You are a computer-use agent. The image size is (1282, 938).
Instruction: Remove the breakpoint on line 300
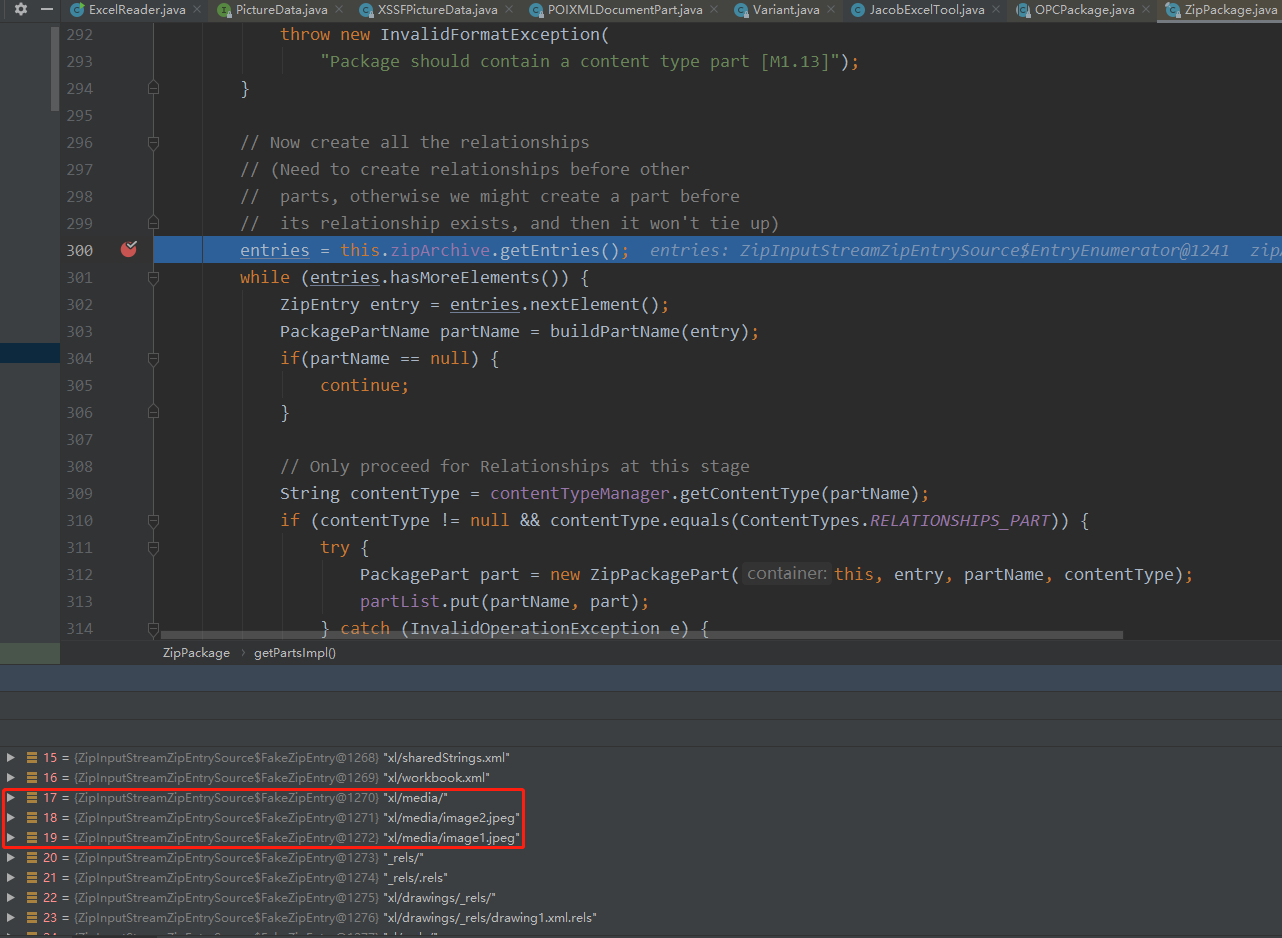[128, 249]
